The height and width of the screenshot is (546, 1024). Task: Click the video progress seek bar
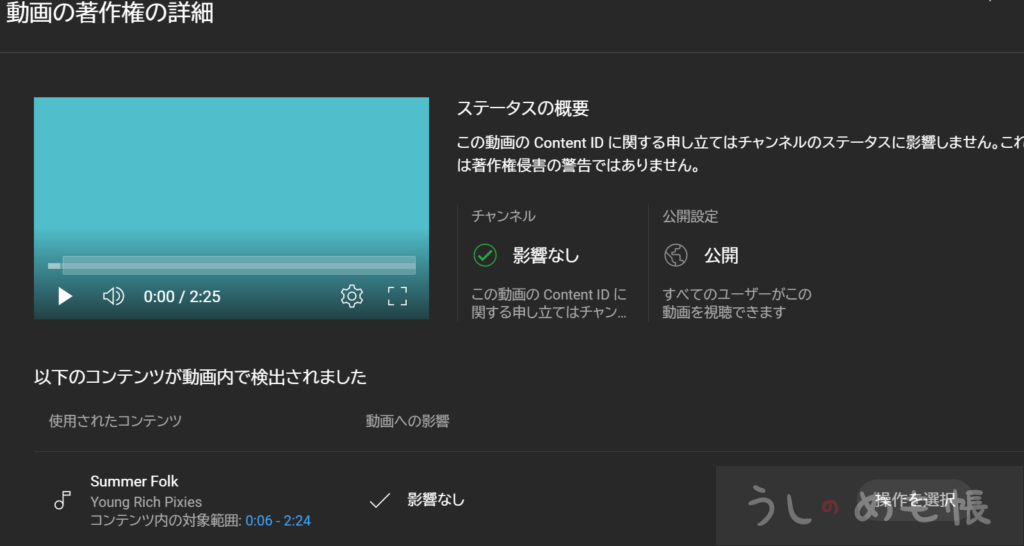click(x=232, y=266)
